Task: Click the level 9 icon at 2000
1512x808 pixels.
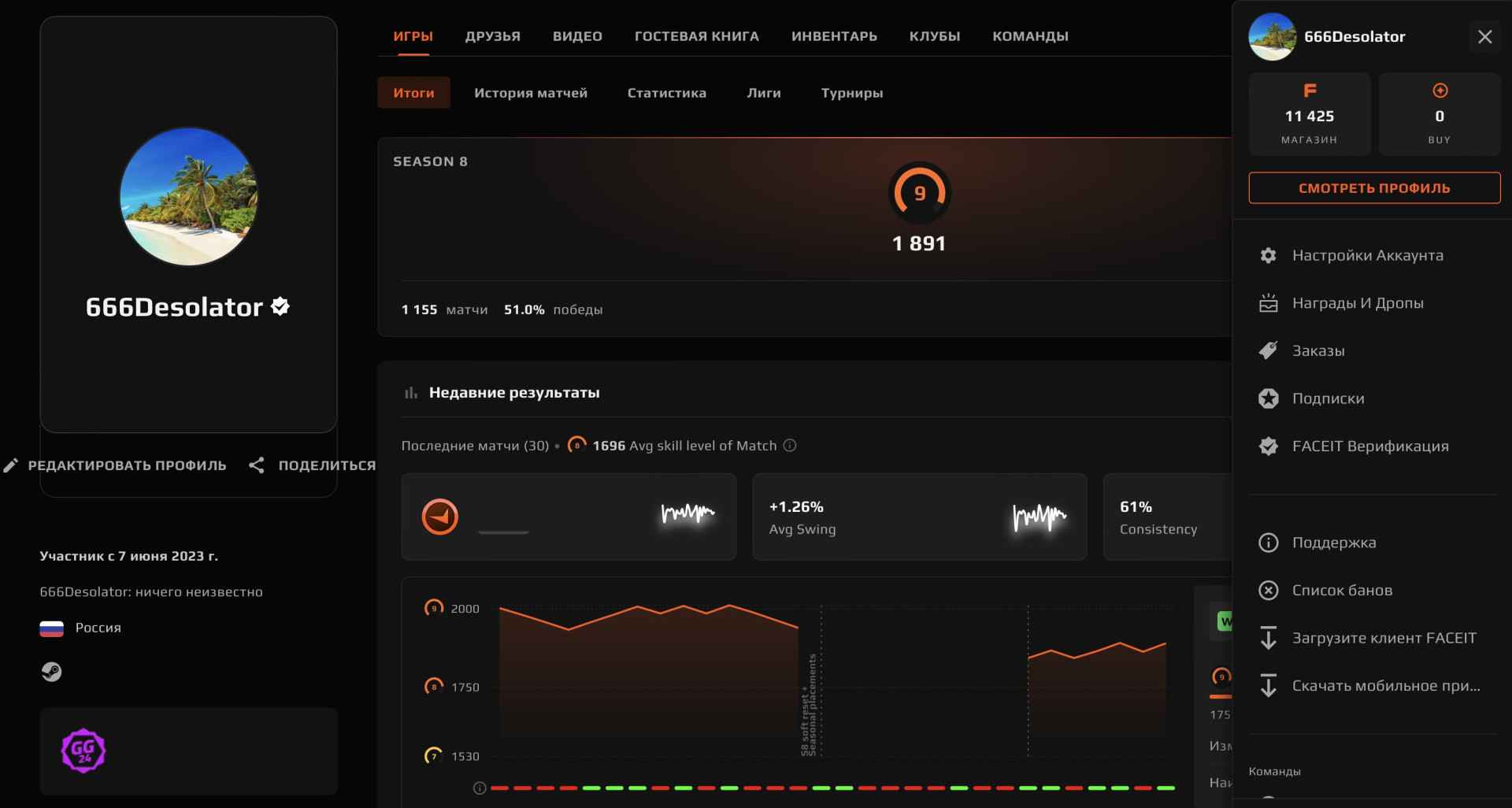Action: point(434,608)
